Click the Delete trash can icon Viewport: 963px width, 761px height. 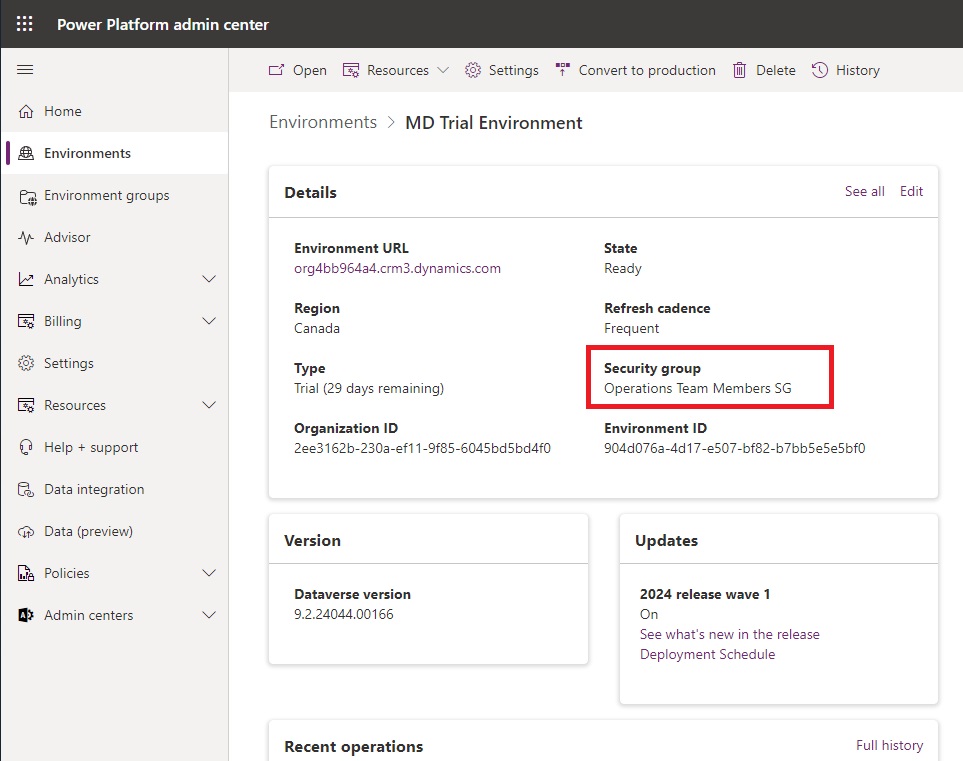click(x=739, y=70)
